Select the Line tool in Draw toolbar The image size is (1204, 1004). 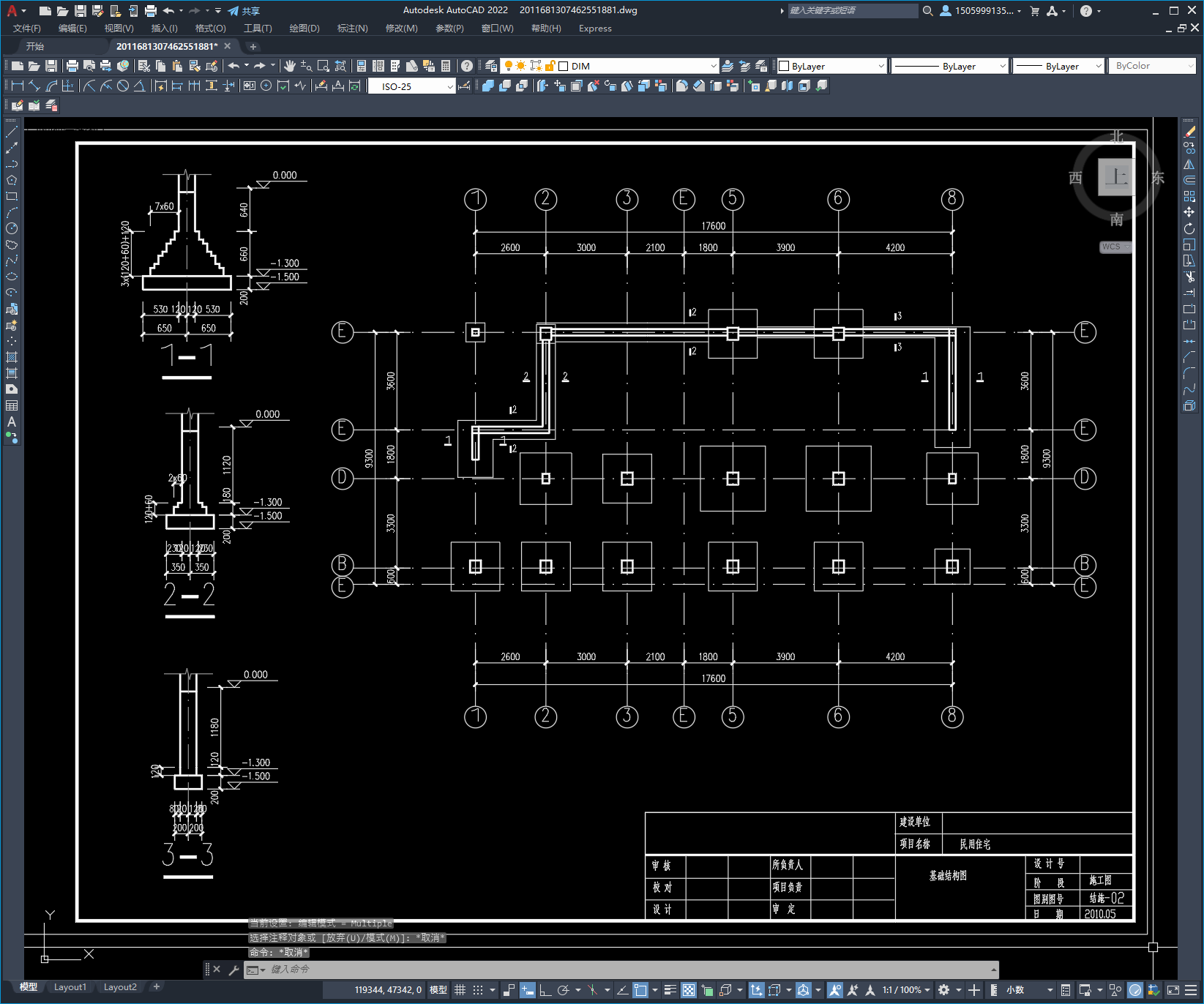tap(12, 132)
